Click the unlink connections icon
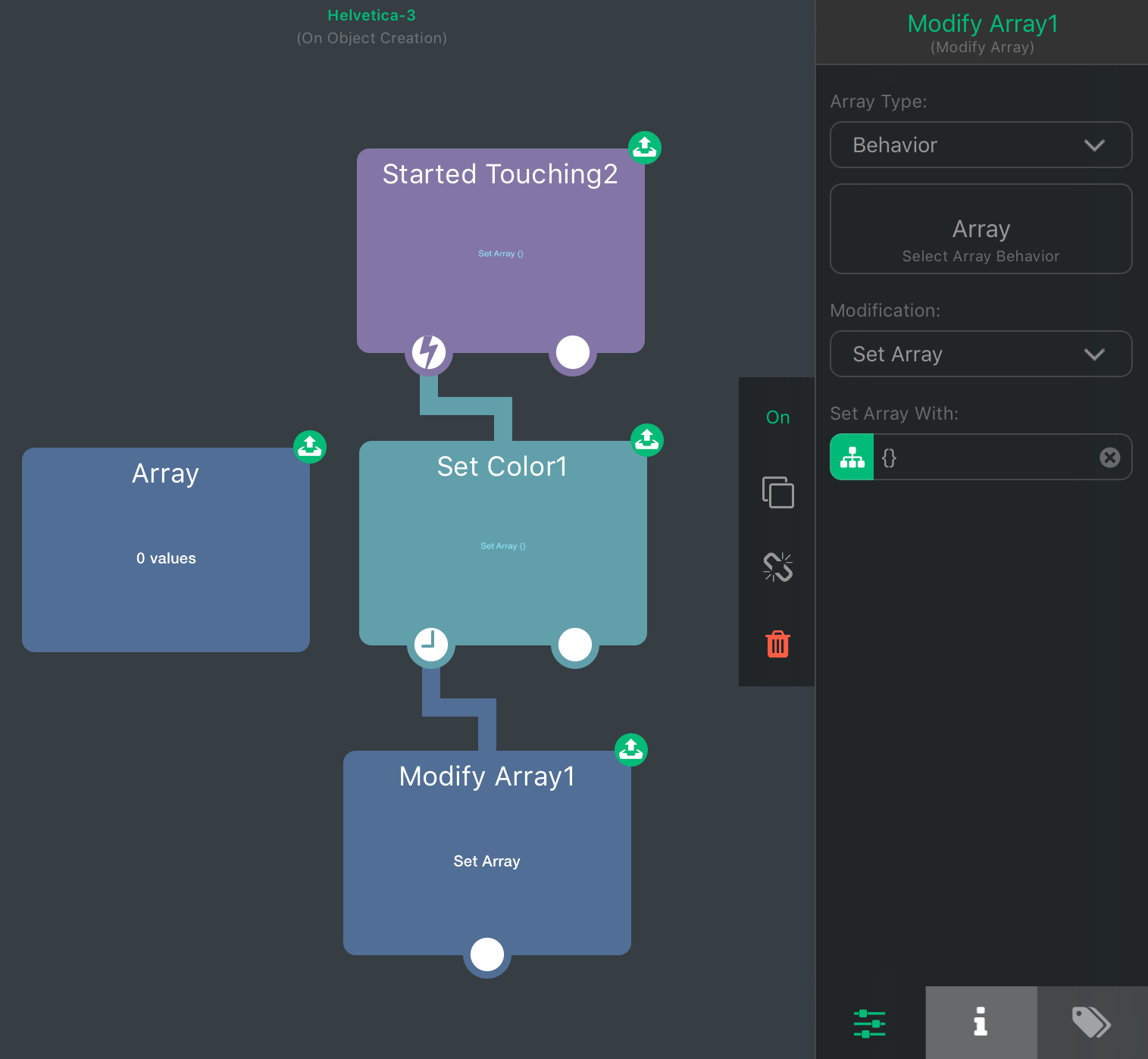 (777, 567)
